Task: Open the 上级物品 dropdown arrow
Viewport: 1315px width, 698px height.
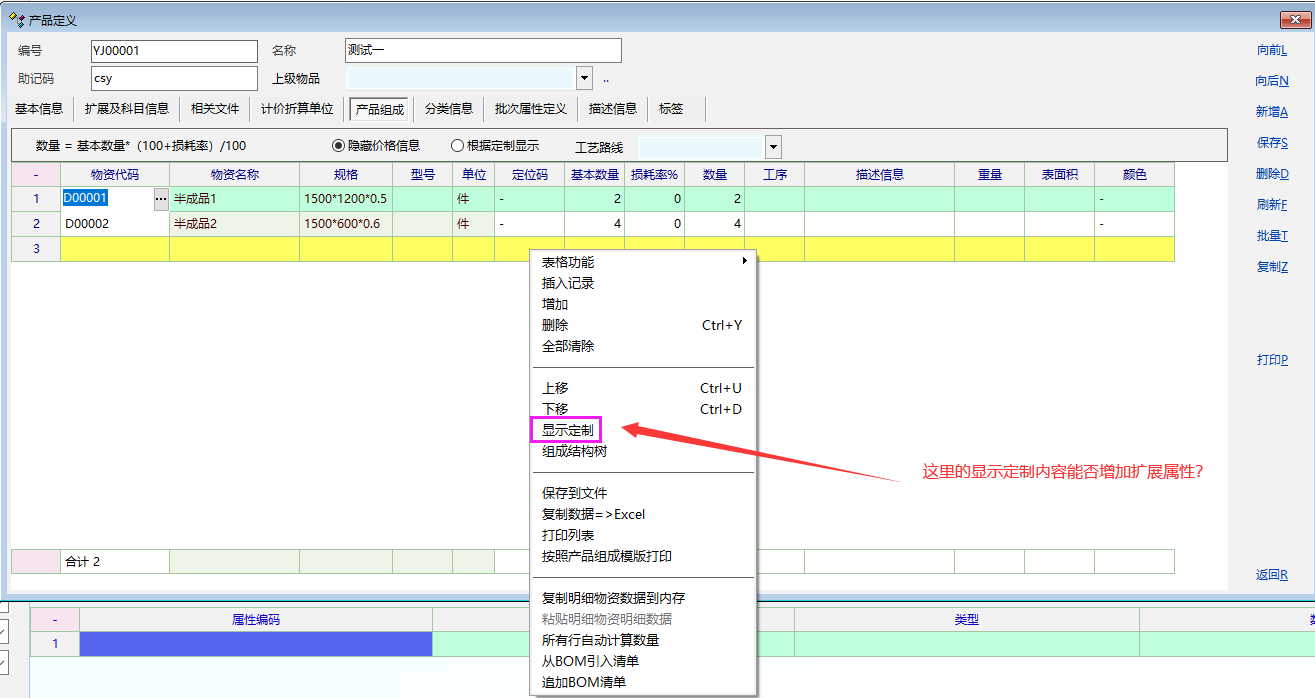Action: click(x=585, y=78)
